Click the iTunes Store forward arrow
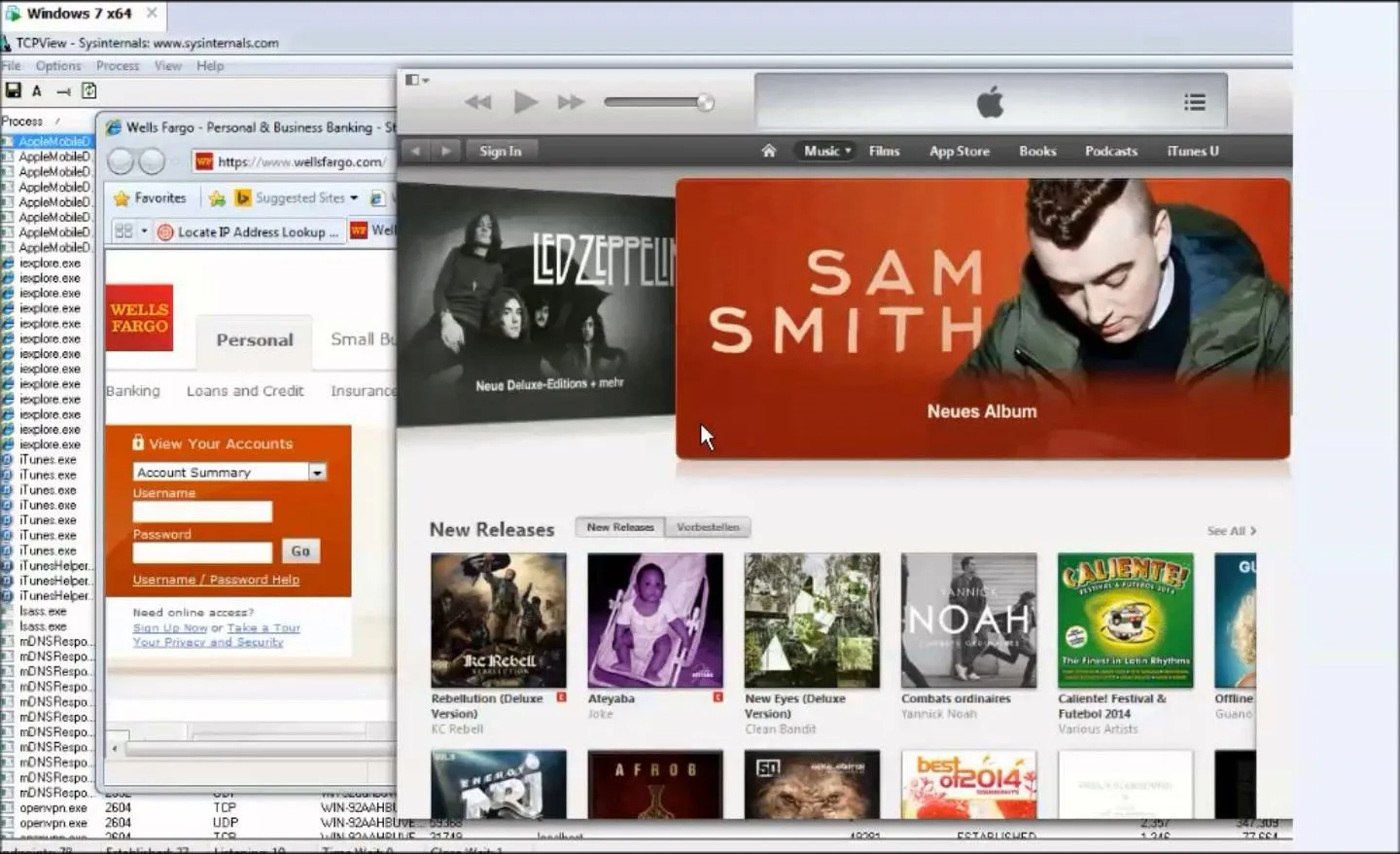The image size is (1400, 854). 446,151
